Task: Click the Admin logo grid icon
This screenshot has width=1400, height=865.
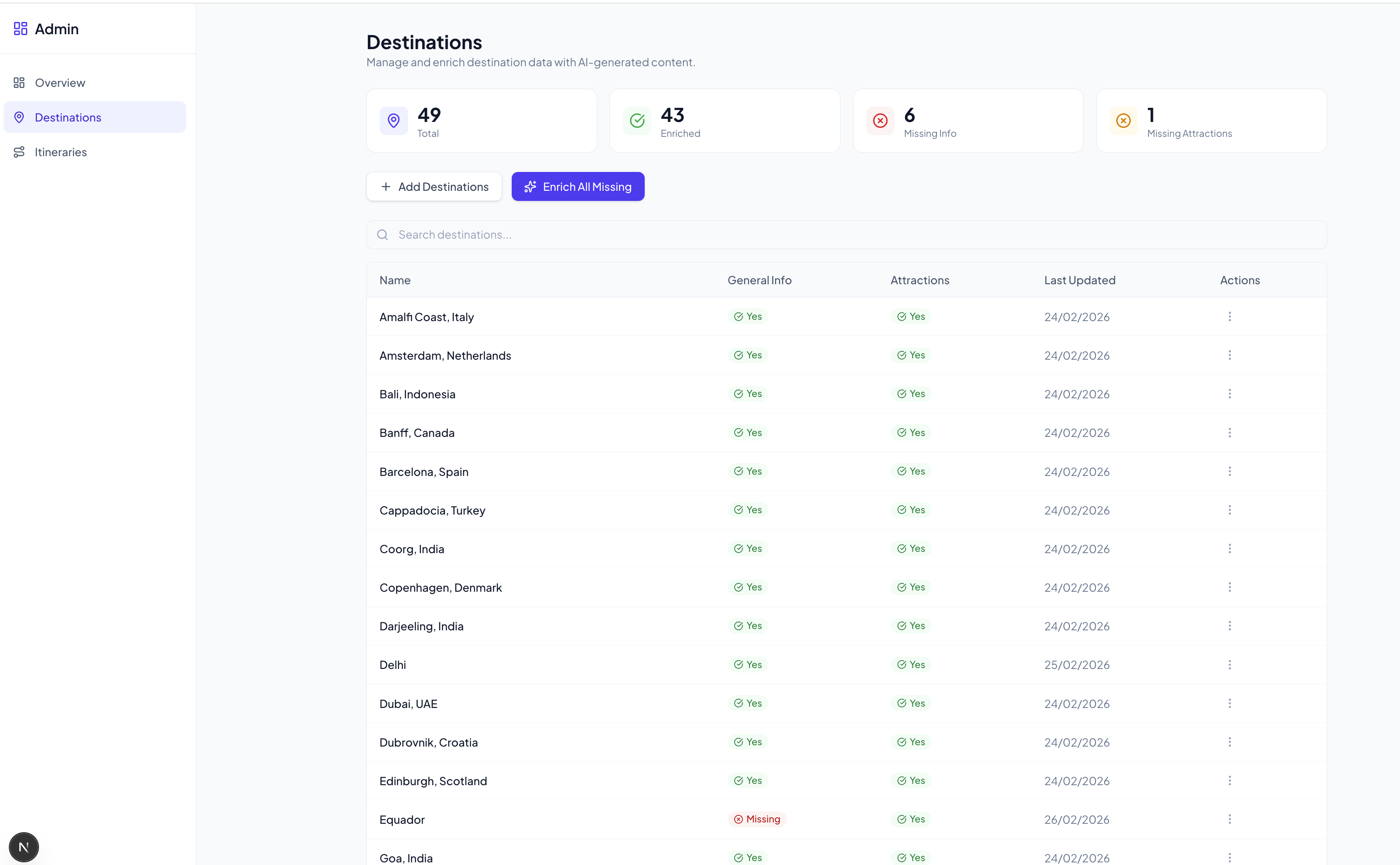Action: (x=21, y=29)
